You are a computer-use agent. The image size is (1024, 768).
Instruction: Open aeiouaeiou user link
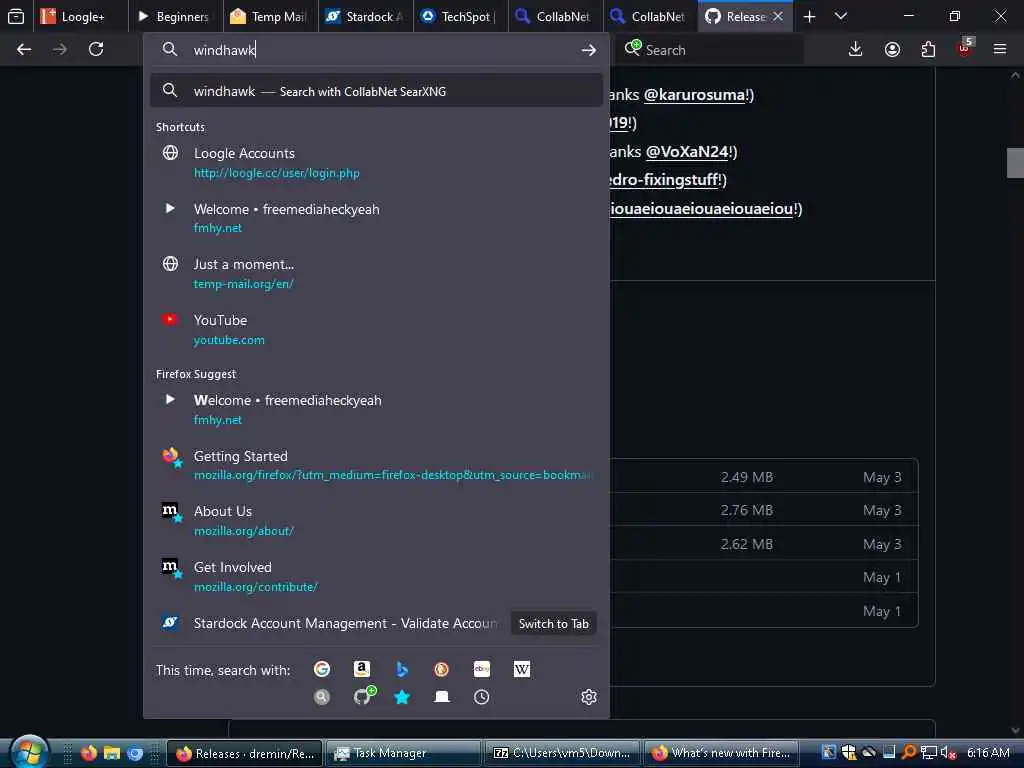pos(701,209)
